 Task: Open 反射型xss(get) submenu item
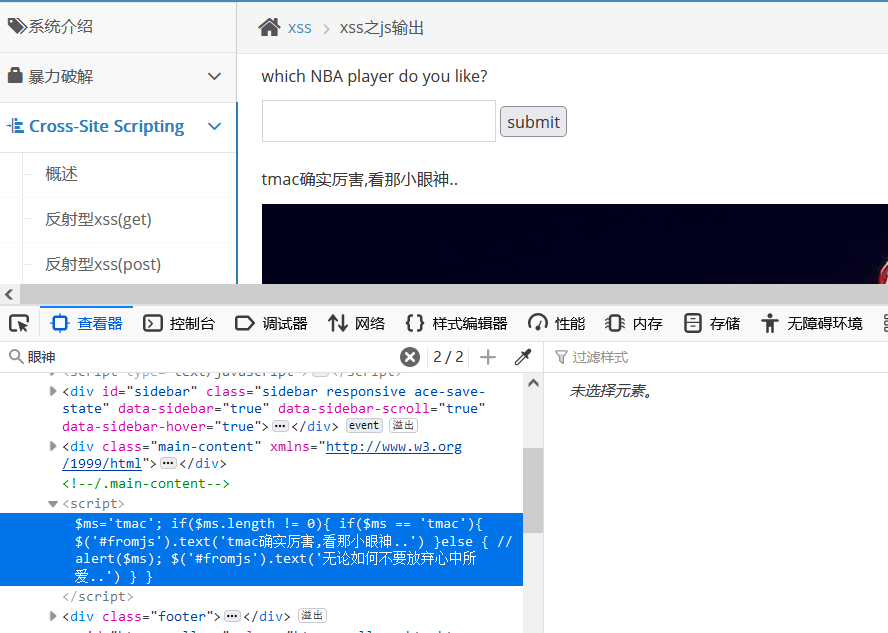click(x=99, y=219)
